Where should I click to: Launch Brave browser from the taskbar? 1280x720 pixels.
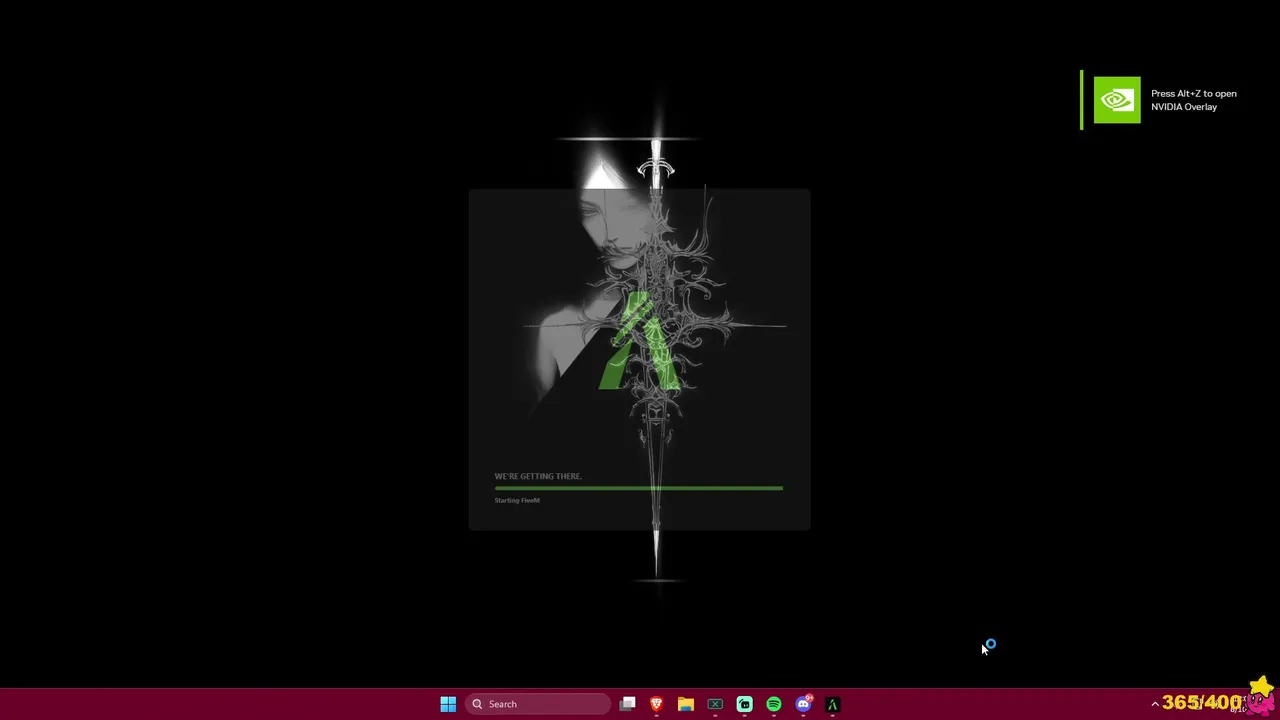[x=656, y=704]
